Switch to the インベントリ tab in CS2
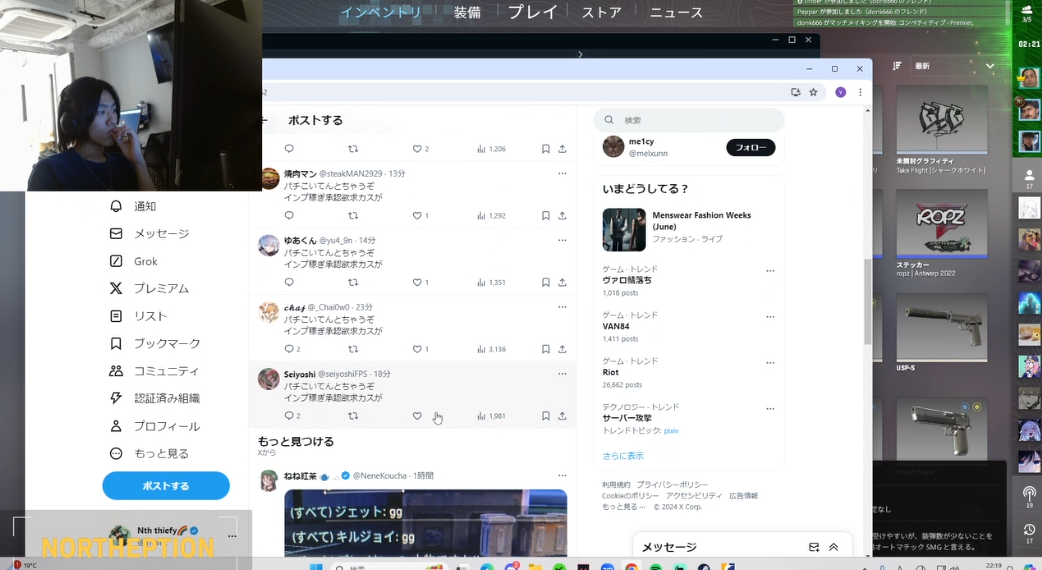This screenshot has height=570, width=1042. click(381, 12)
